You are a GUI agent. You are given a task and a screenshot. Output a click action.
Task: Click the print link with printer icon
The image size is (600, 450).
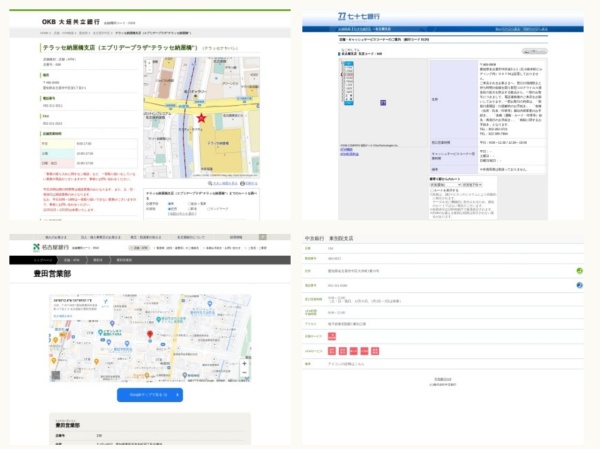249,184
